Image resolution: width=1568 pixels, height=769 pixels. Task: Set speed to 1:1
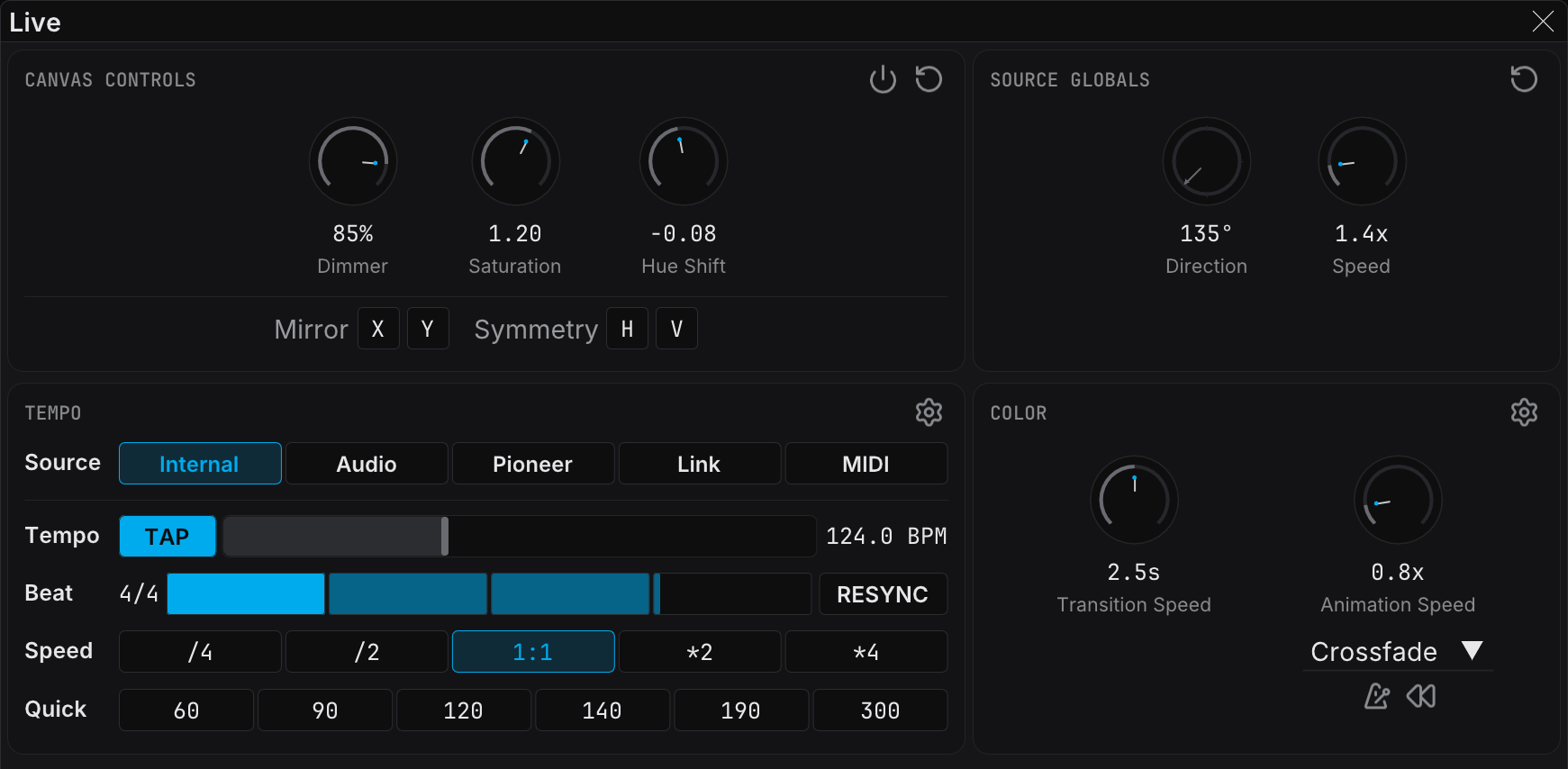[x=533, y=652]
